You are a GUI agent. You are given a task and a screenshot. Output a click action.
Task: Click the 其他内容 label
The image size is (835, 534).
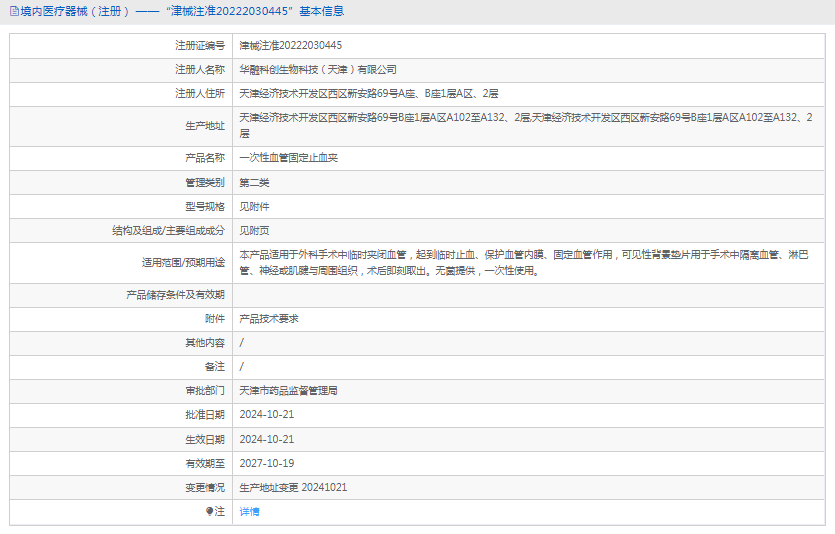[x=205, y=343]
